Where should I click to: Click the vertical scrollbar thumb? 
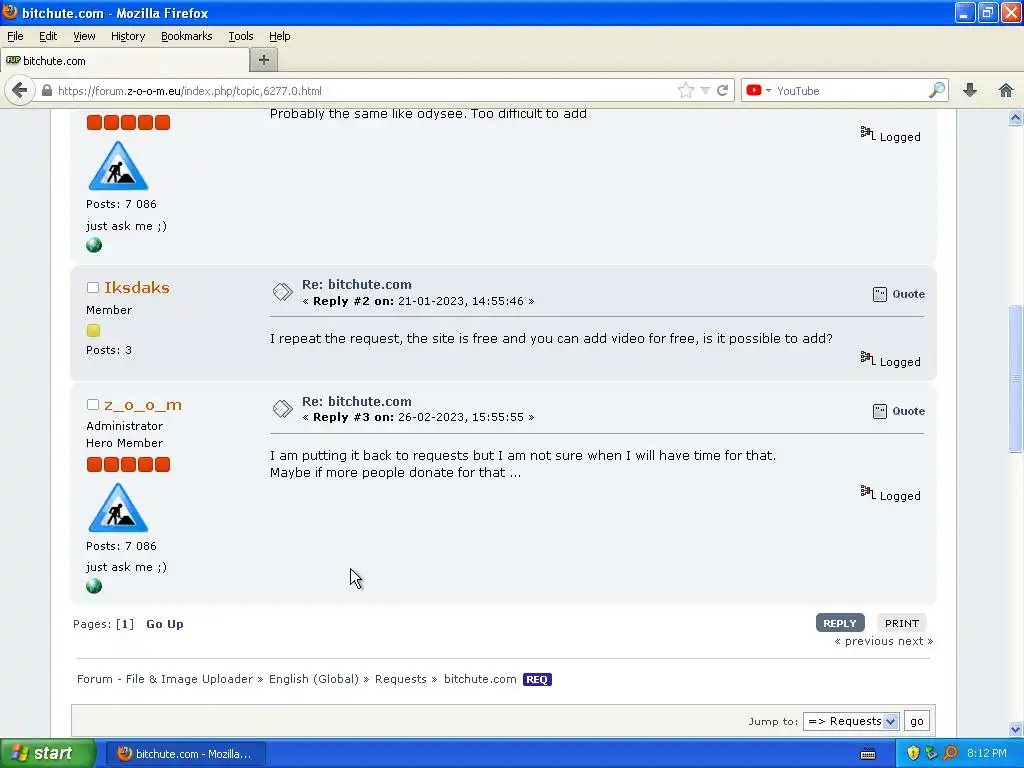[1015, 378]
